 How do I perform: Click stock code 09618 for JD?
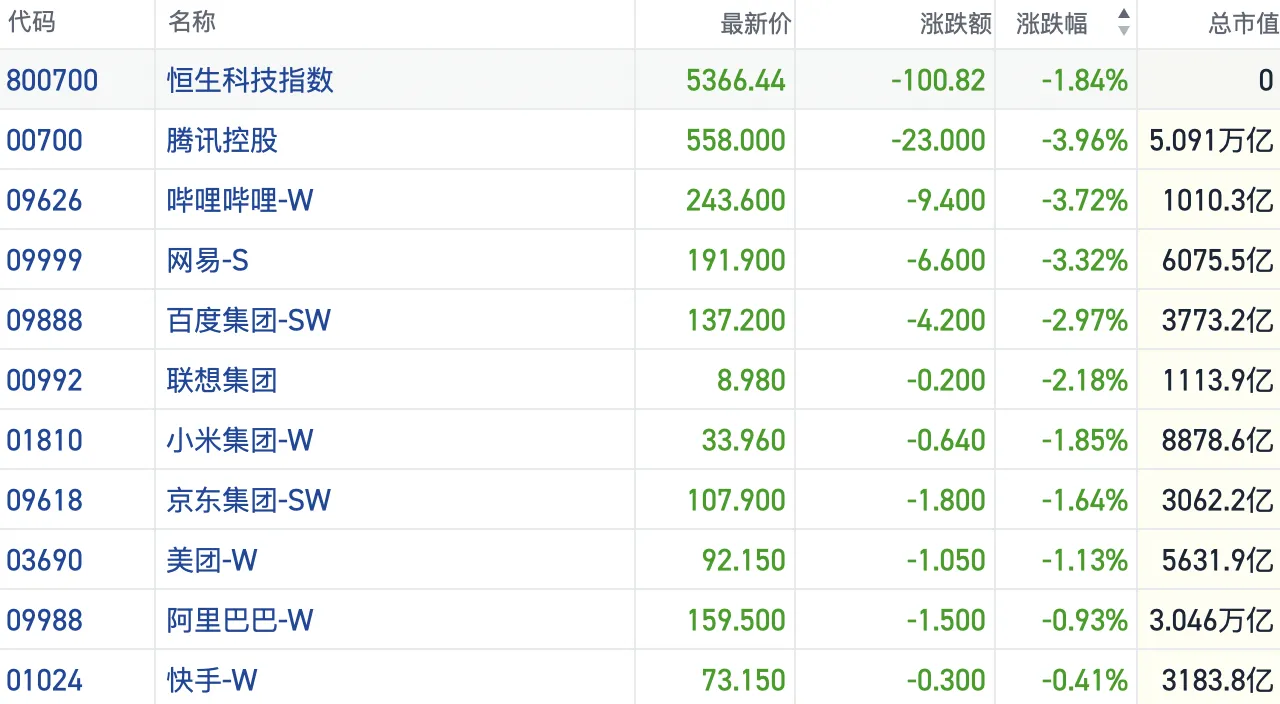tap(45, 500)
